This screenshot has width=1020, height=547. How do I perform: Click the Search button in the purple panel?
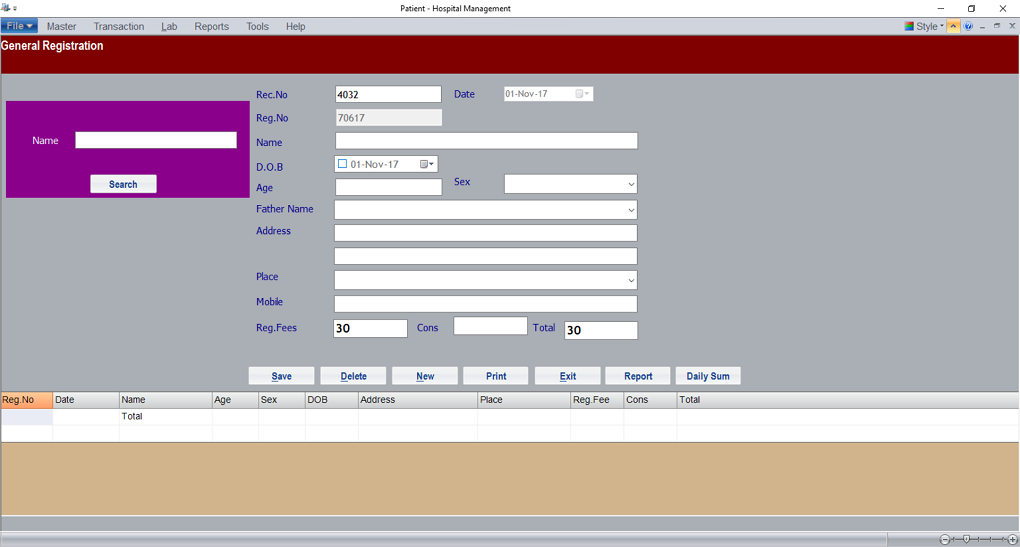[x=123, y=184]
